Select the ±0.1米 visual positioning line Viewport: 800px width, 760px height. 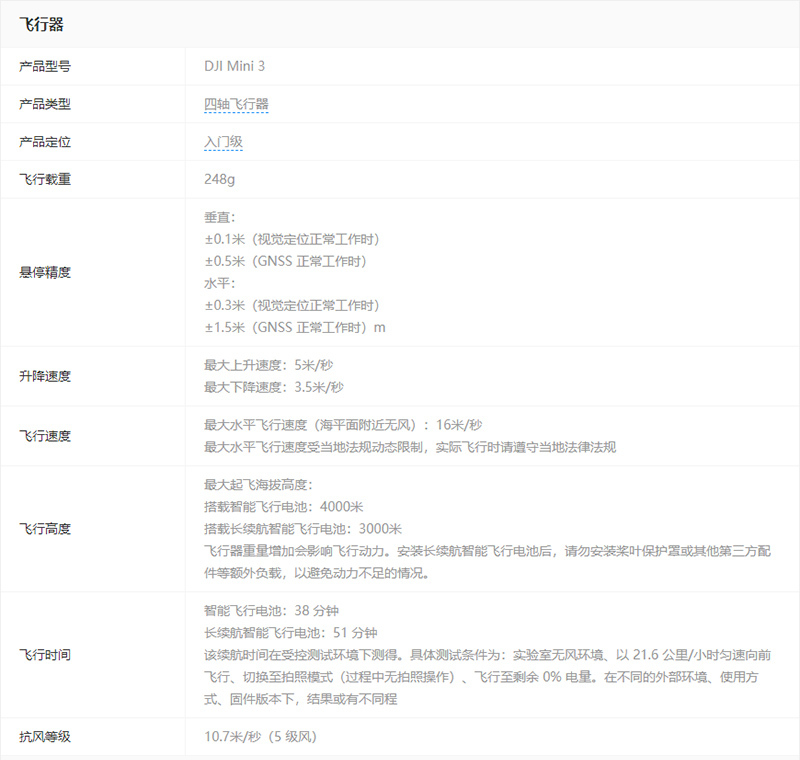(x=292, y=239)
